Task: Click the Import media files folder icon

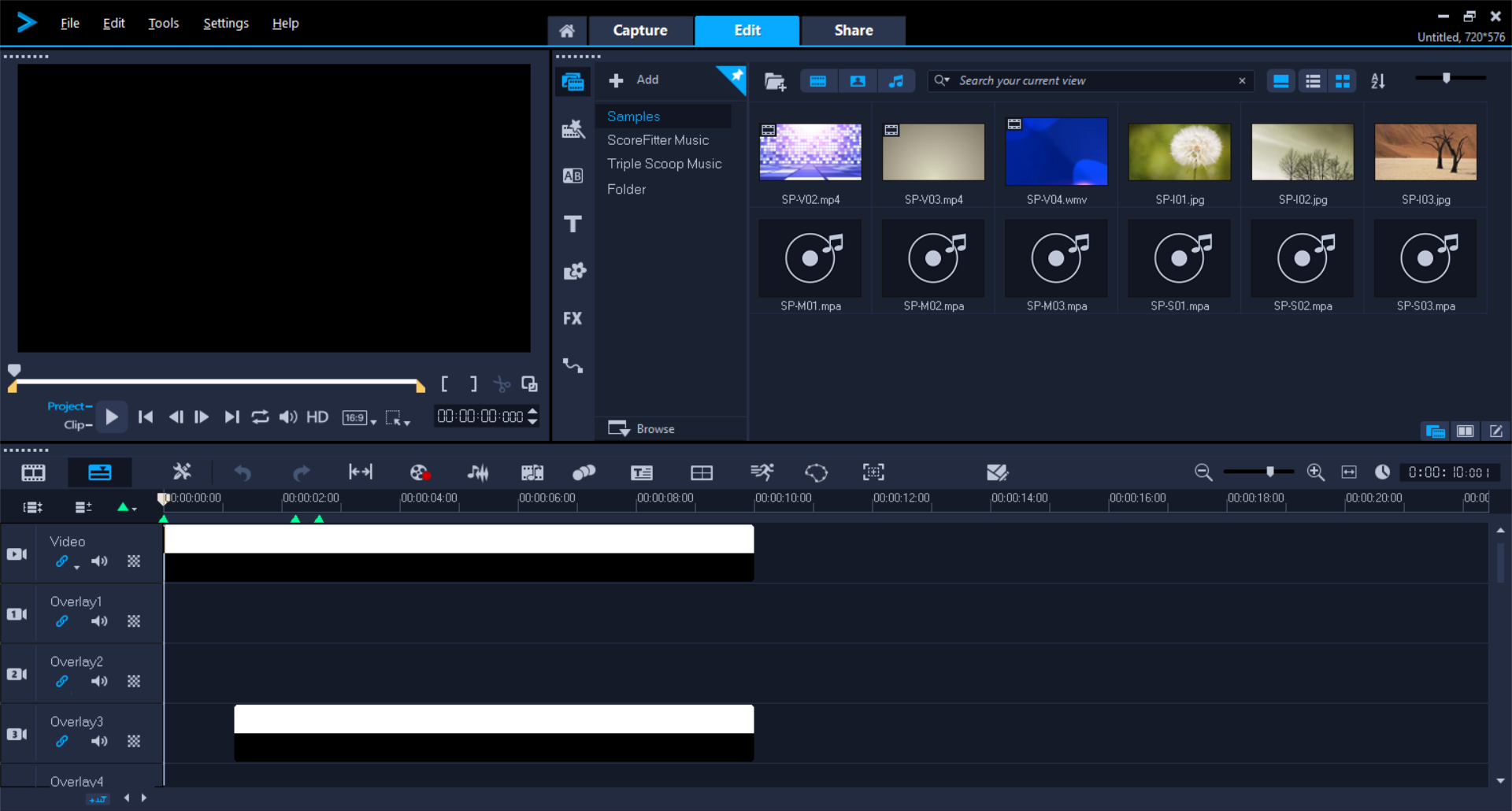Action: point(775,81)
